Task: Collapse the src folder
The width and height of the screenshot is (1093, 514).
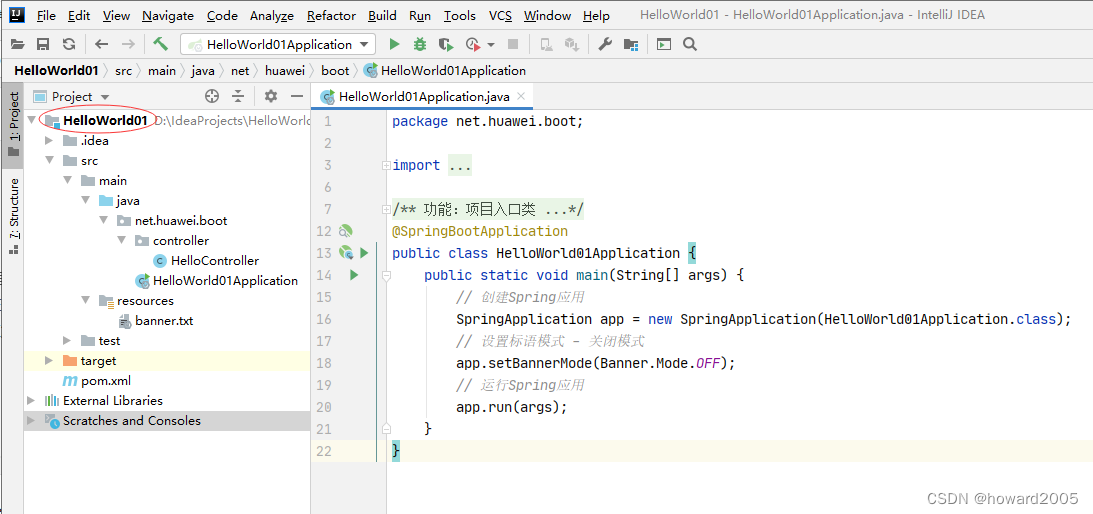Action: click(49, 160)
